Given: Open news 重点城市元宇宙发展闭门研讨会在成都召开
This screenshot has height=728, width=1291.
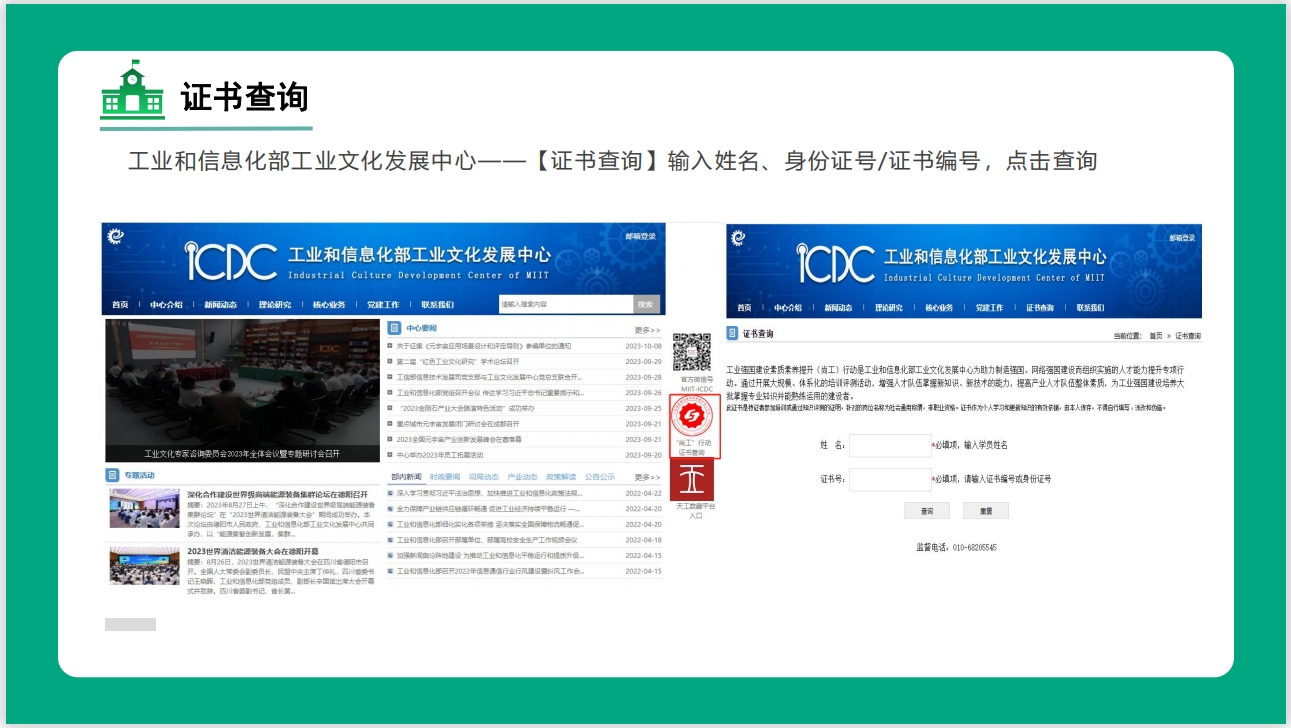Looking at the screenshot, I should coord(460,424).
